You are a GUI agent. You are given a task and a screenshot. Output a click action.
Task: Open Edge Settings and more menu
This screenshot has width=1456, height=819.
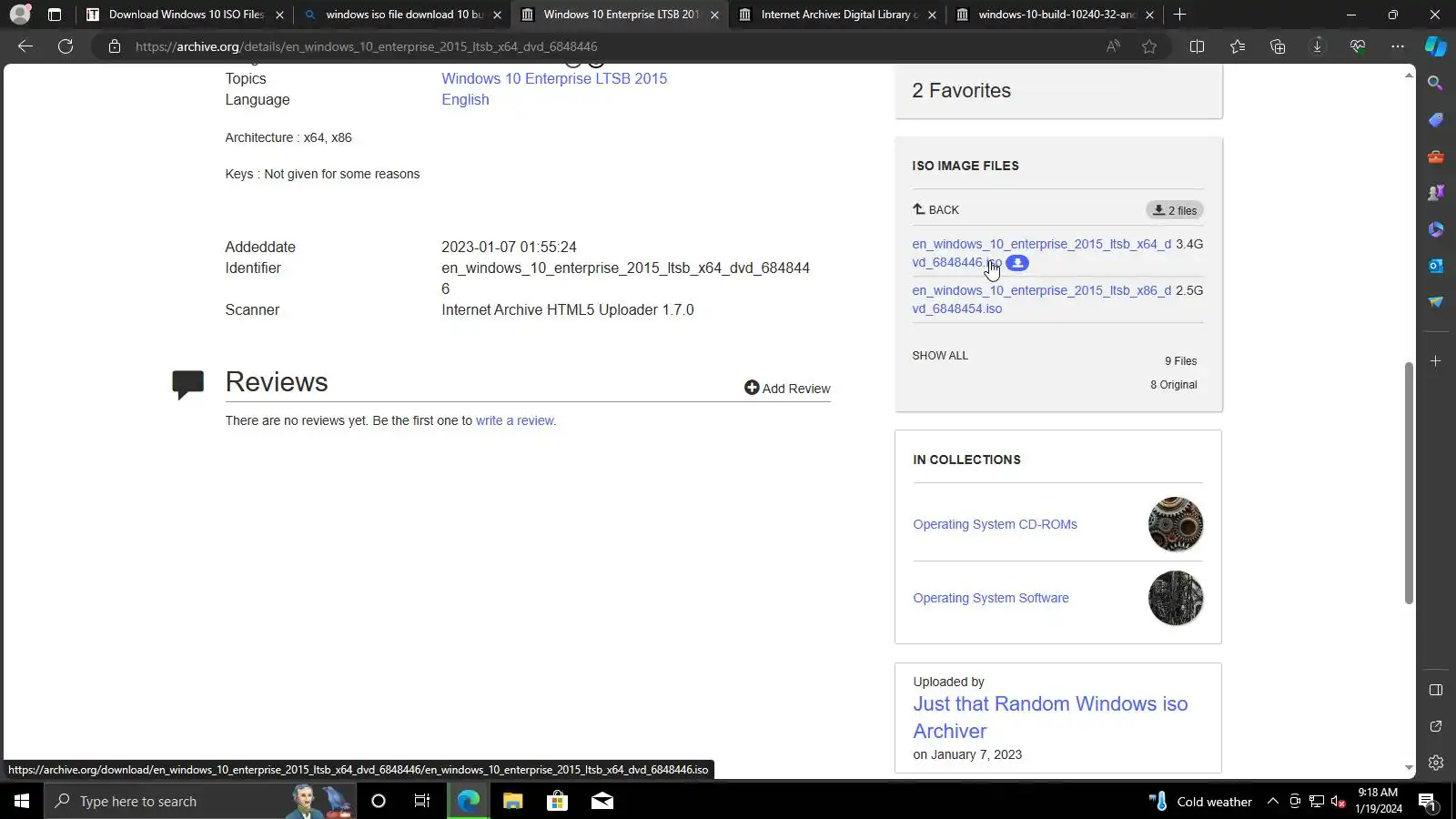pos(1398,46)
